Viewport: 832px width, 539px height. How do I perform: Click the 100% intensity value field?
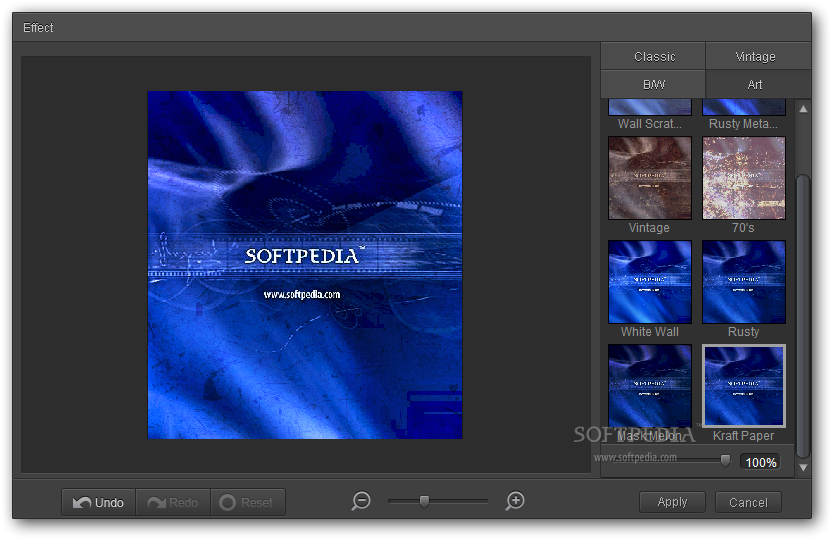(761, 462)
